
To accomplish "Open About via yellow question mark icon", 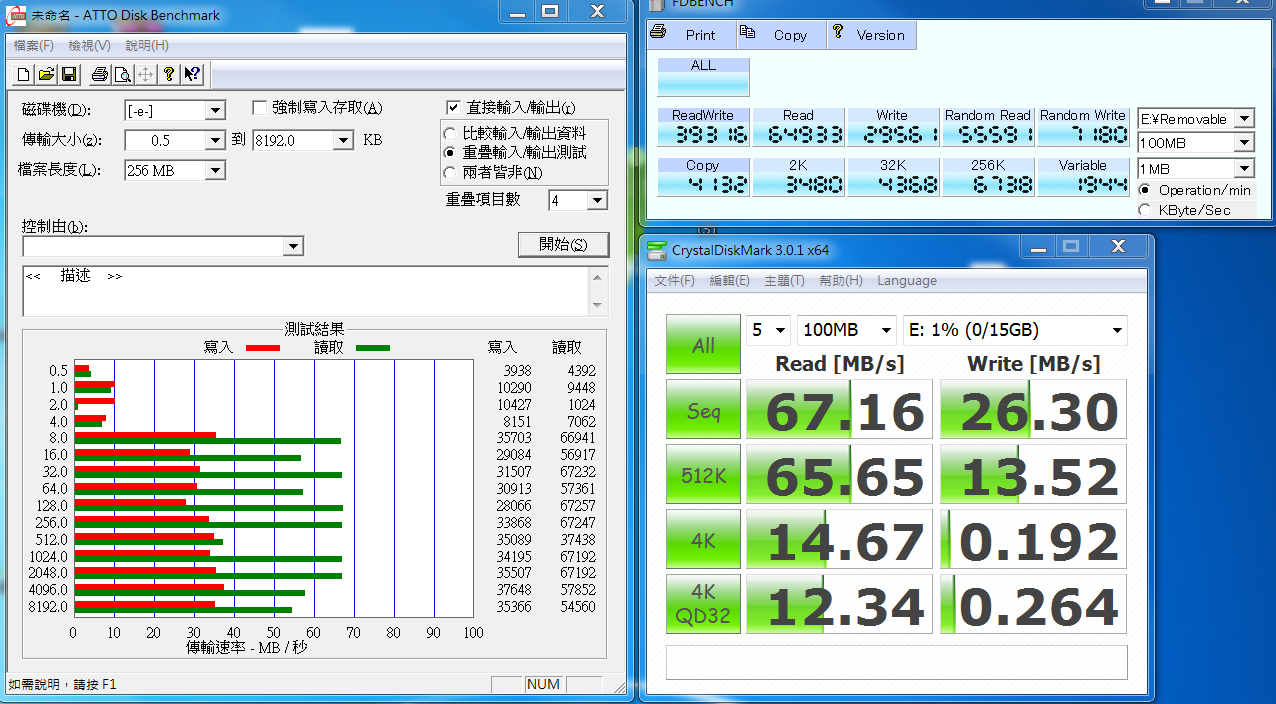I will pyautogui.click(x=169, y=74).
